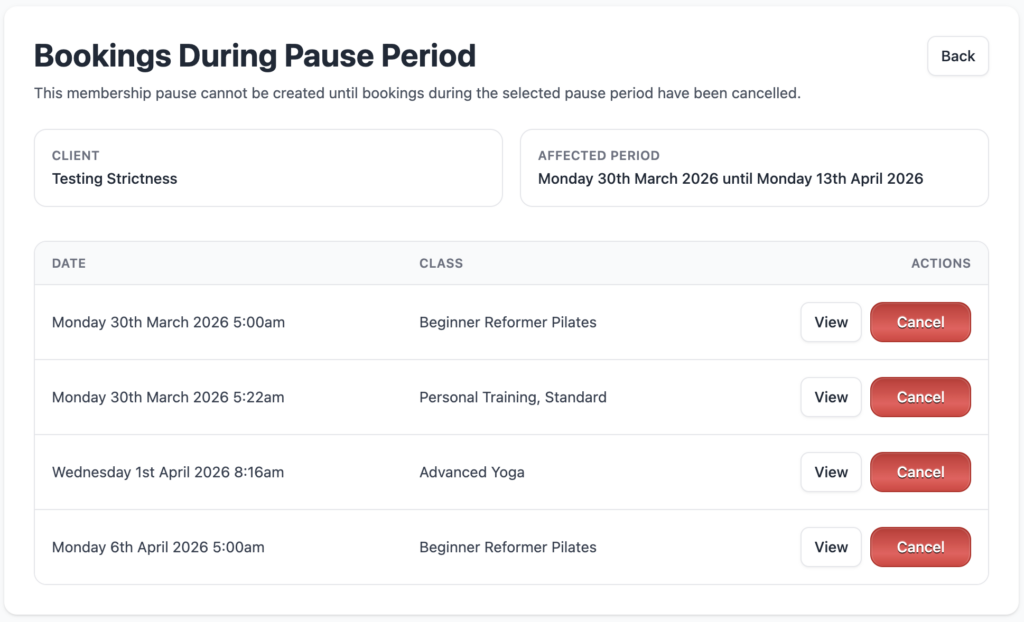Screen dimensions: 1024x622
Task: Click the Monday 6th April 2026 5:00am date text
Action: pyautogui.click(x=158, y=547)
